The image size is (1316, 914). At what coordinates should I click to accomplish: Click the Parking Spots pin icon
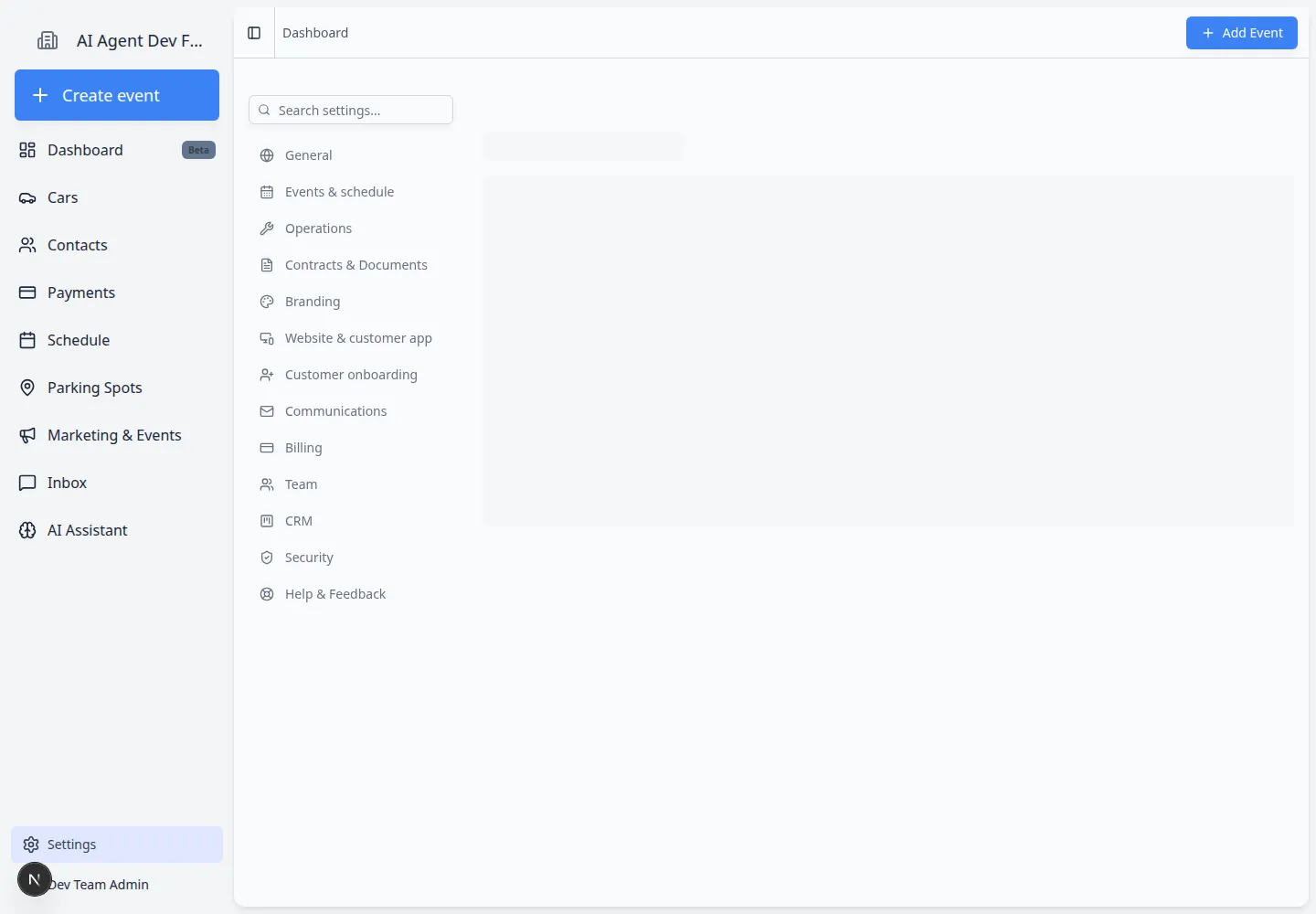point(27,388)
